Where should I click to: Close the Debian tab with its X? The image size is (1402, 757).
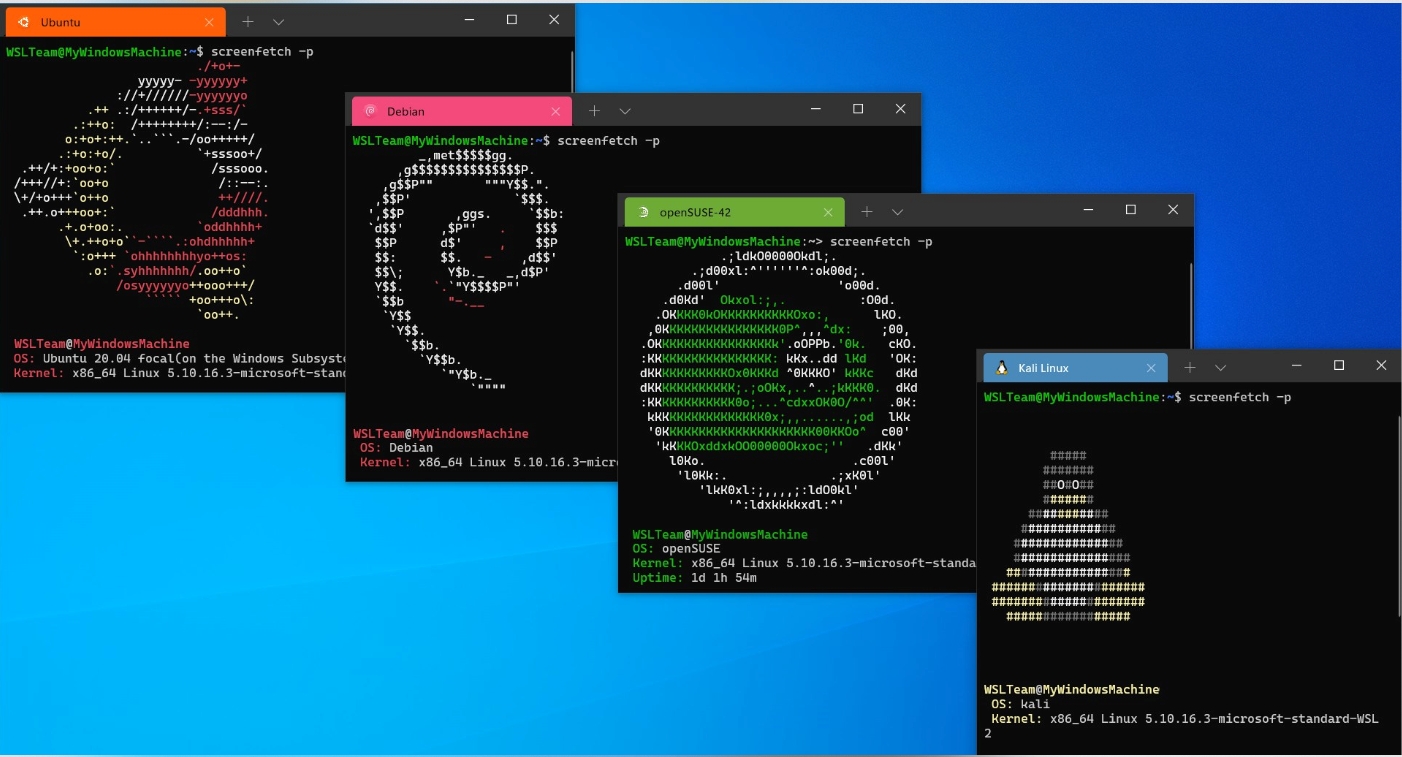click(556, 111)
